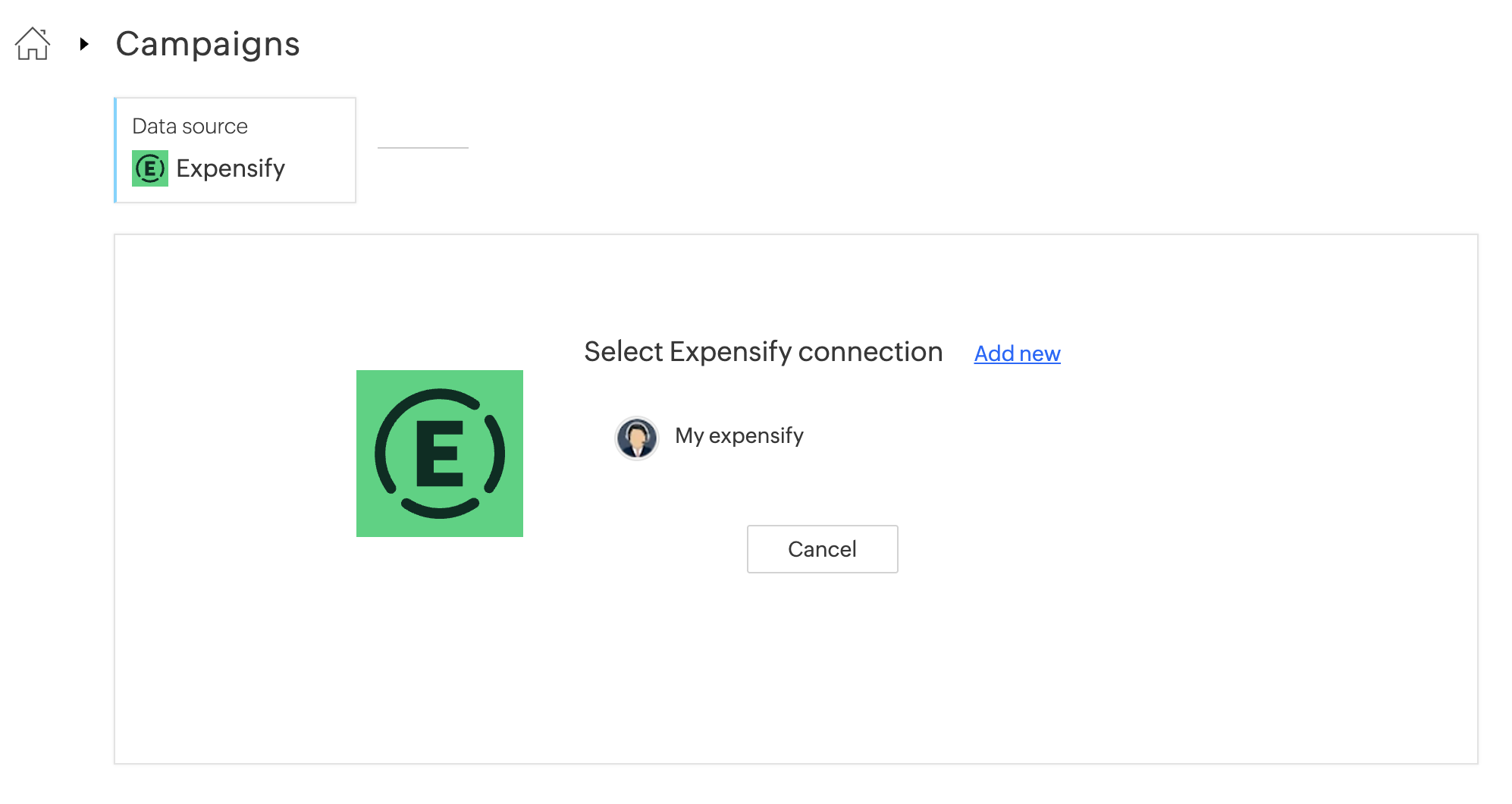Image resolution: width=1512 pixels, height=804 pixels.
Task: Click the word "expensify" in My expensify
Action: [x=756, y=437]
